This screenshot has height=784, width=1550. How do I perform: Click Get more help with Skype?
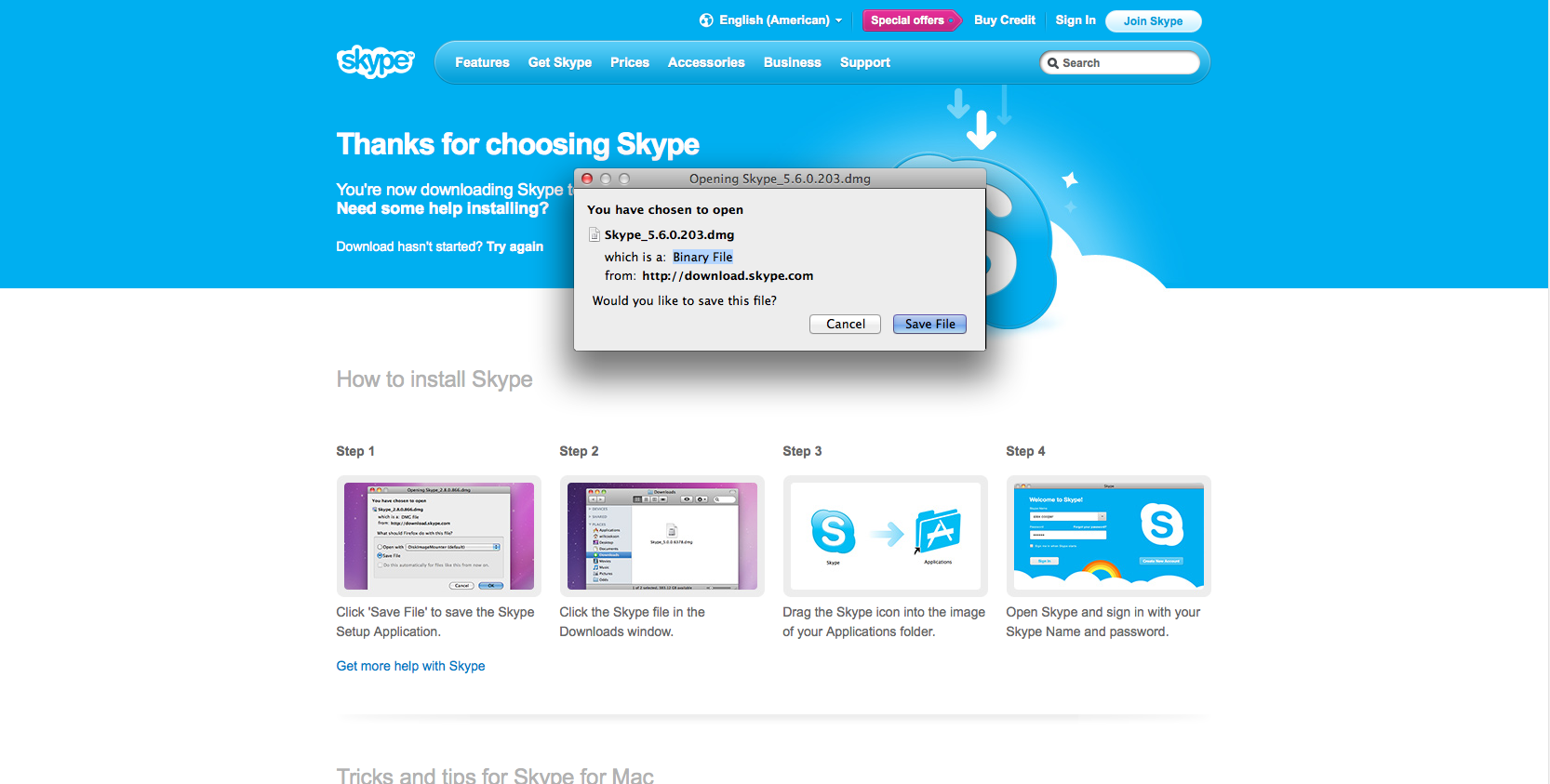coord(411,666)
